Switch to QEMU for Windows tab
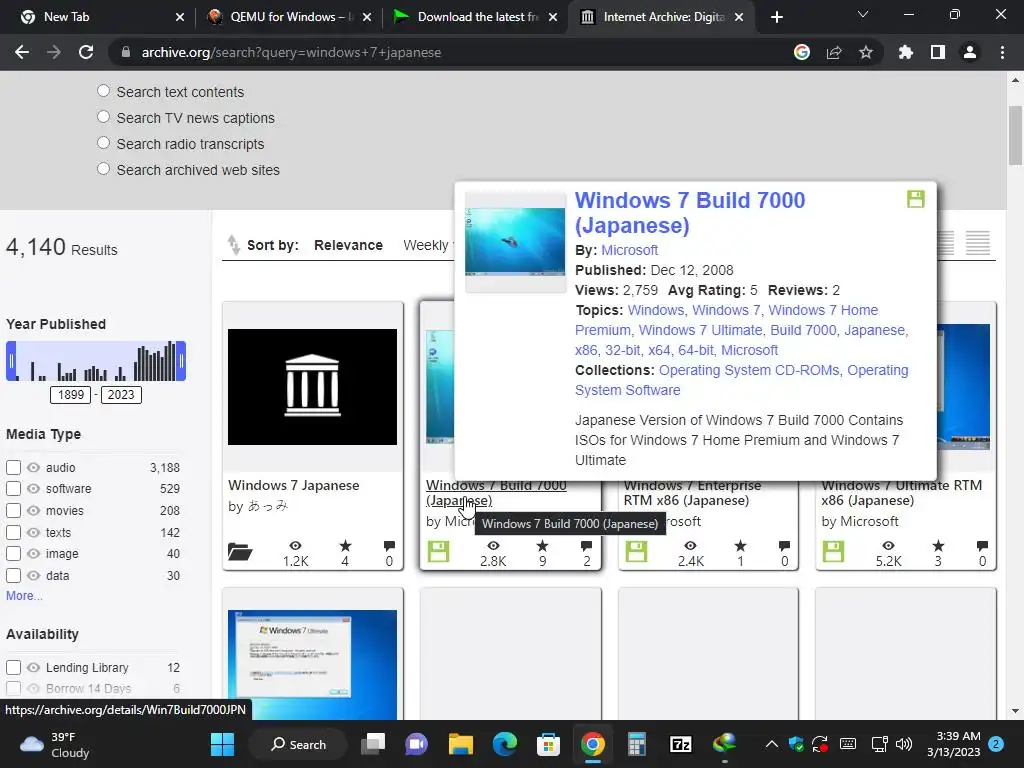 point(291,17)
